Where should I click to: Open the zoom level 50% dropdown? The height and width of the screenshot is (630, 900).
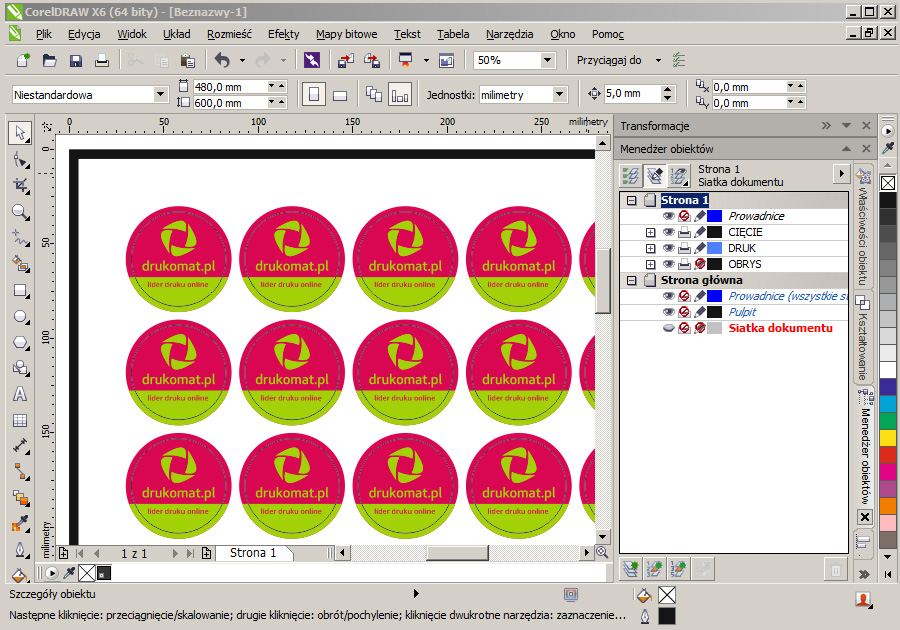pyautogui.click(x=548, y=60)
